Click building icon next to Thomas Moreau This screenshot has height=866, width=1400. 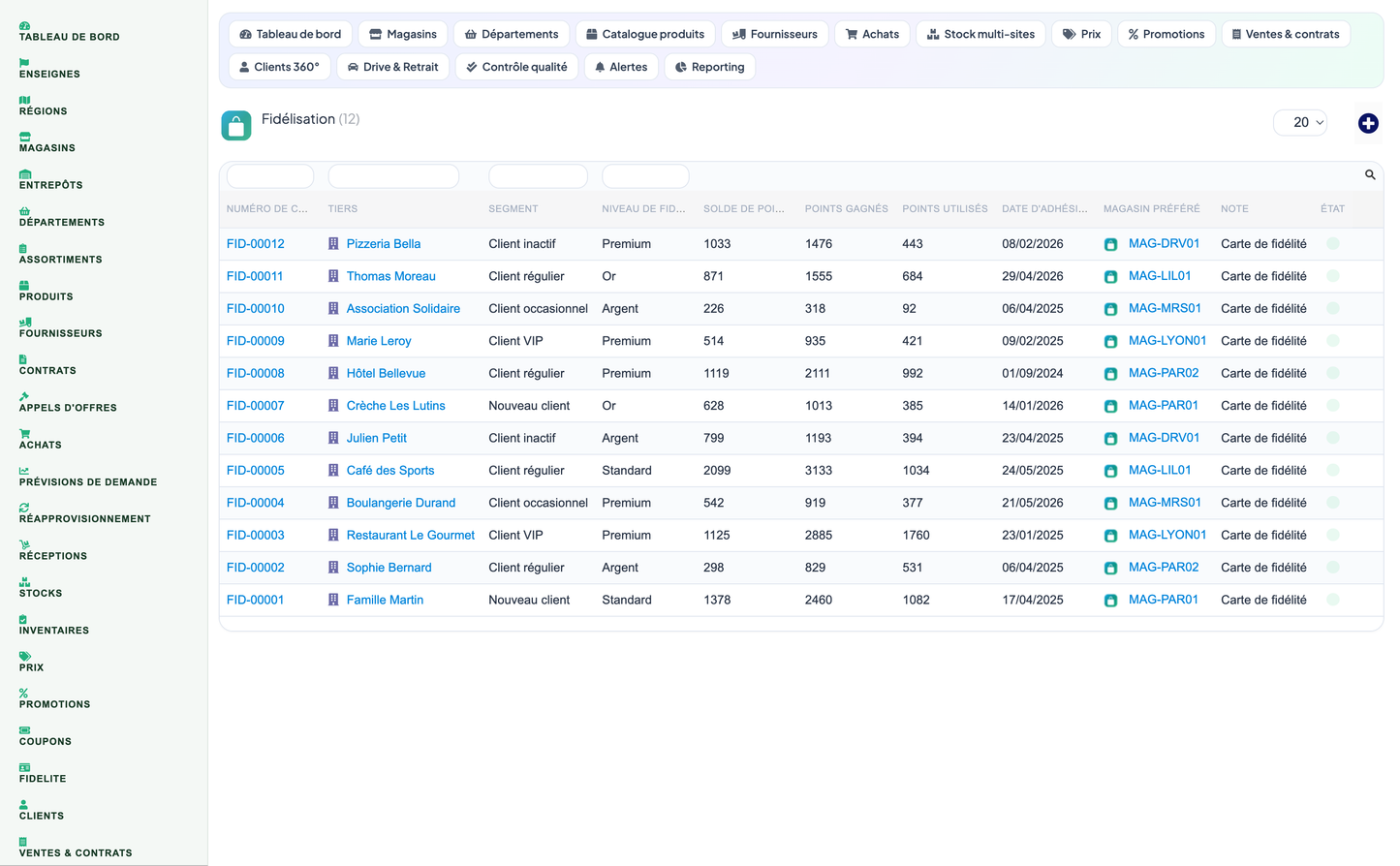point(333,276)
